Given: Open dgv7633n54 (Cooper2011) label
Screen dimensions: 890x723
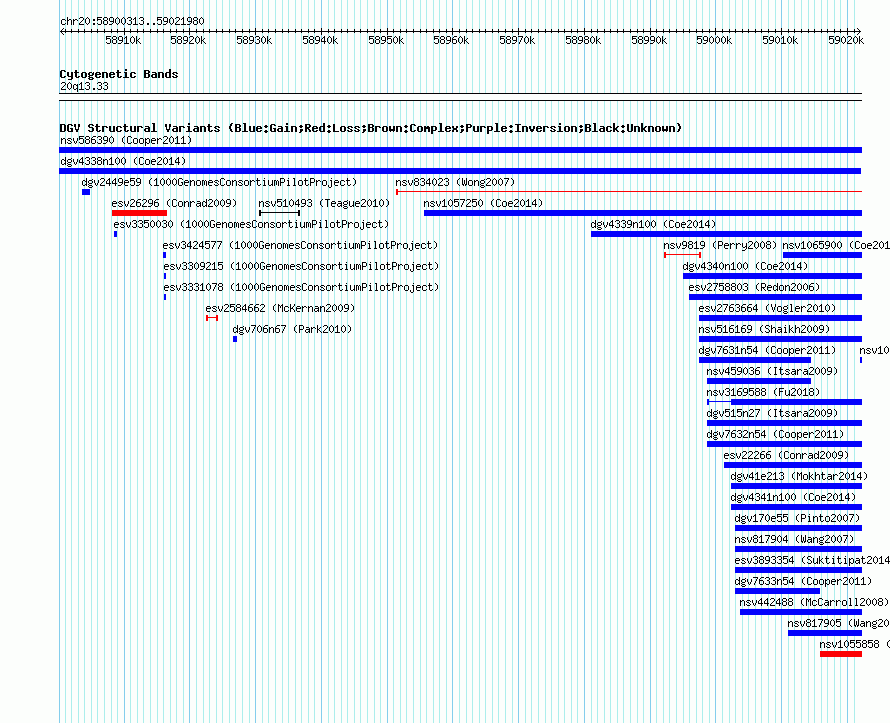Looking at the screenshot, I should (803, 581).
